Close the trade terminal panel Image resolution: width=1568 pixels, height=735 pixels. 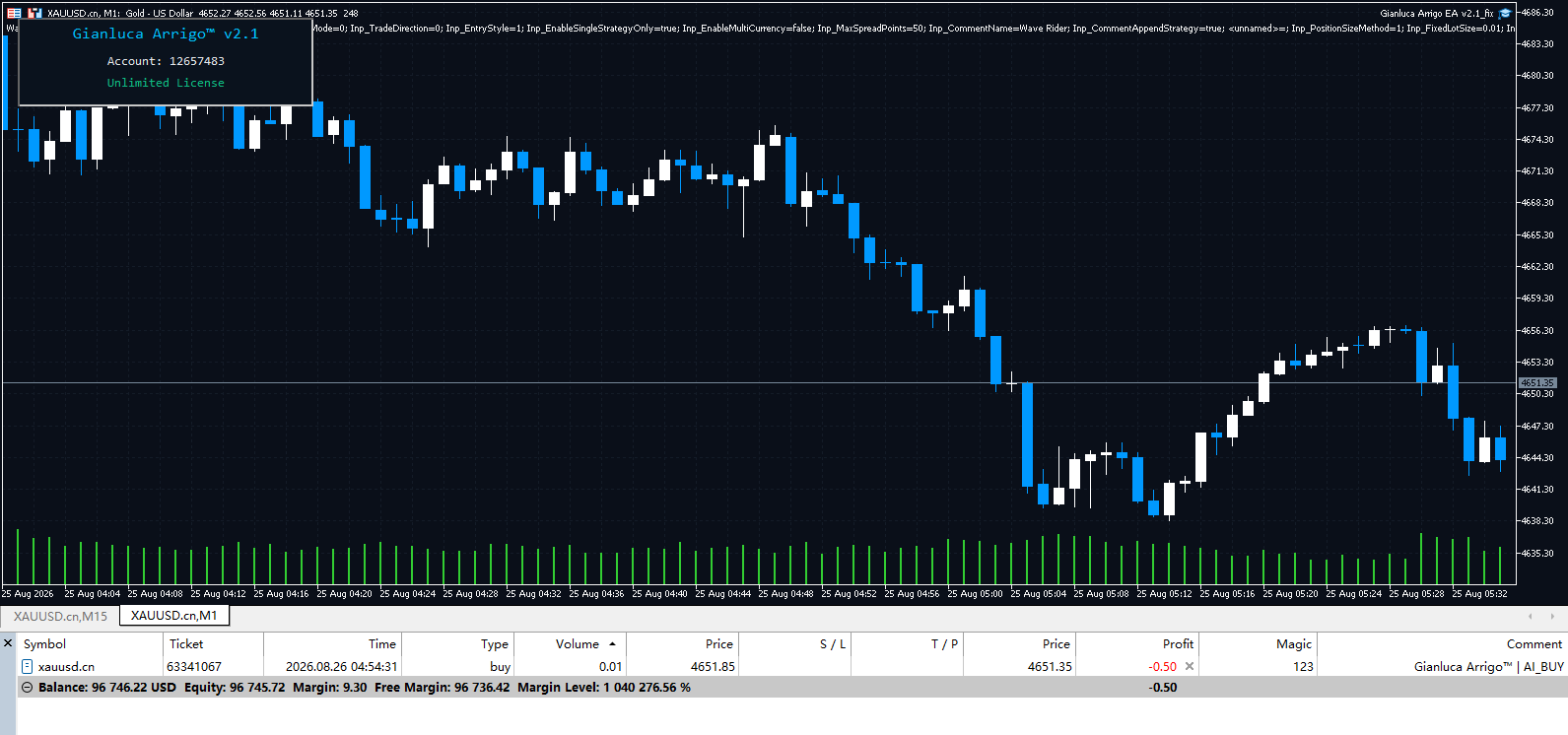[8, 643]
